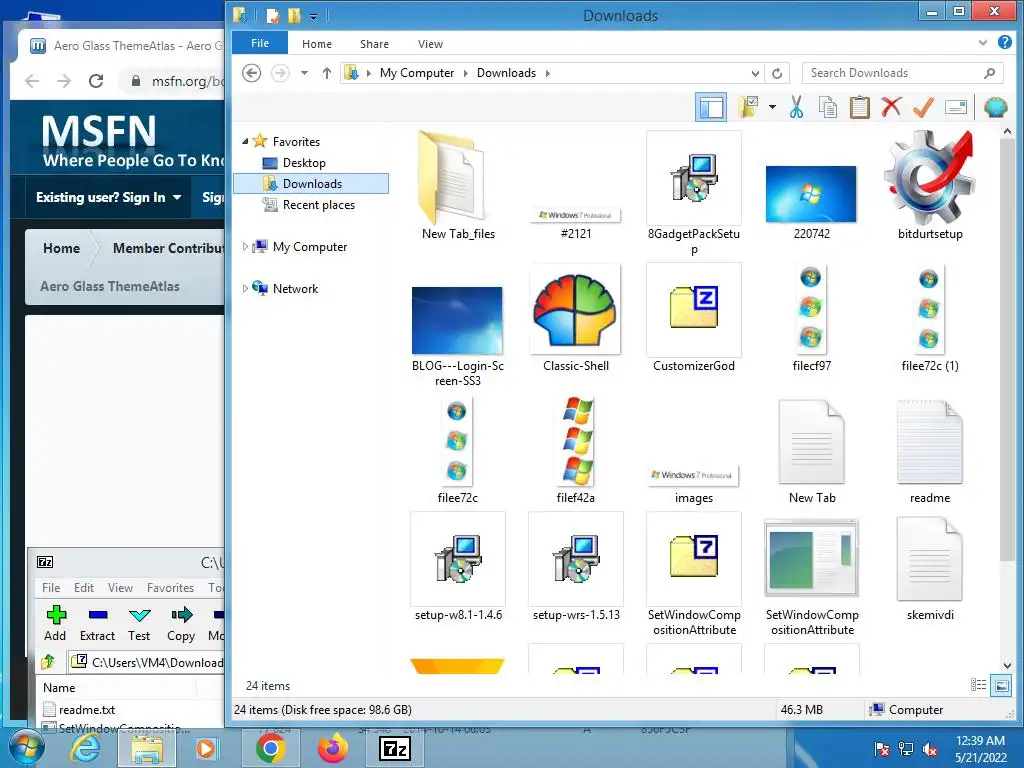Screen dimensions: 1024x768
Task: Refresh the Downloads folder view
Action: click(777, 73)
